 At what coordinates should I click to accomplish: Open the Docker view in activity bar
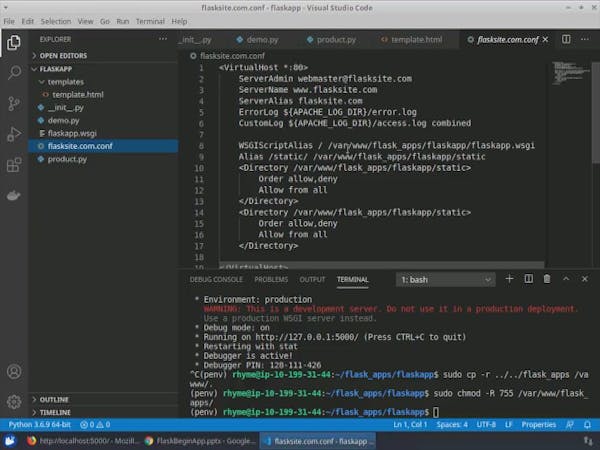(14, 196)
